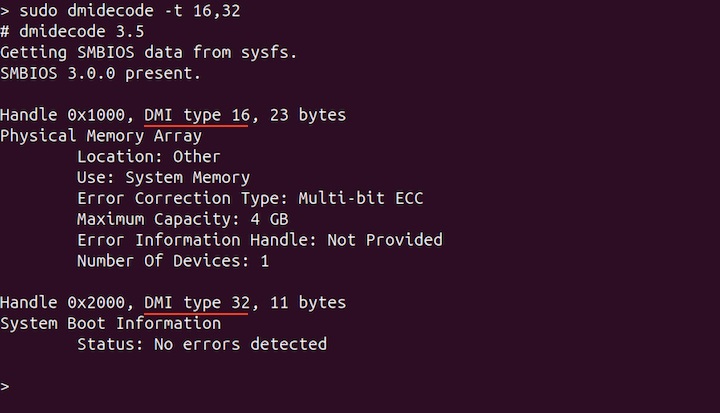Image resolution: width=720 pixels, height=413 pixels.
Task: Click the 'Location: Other' line
Action: click(148, 157)
